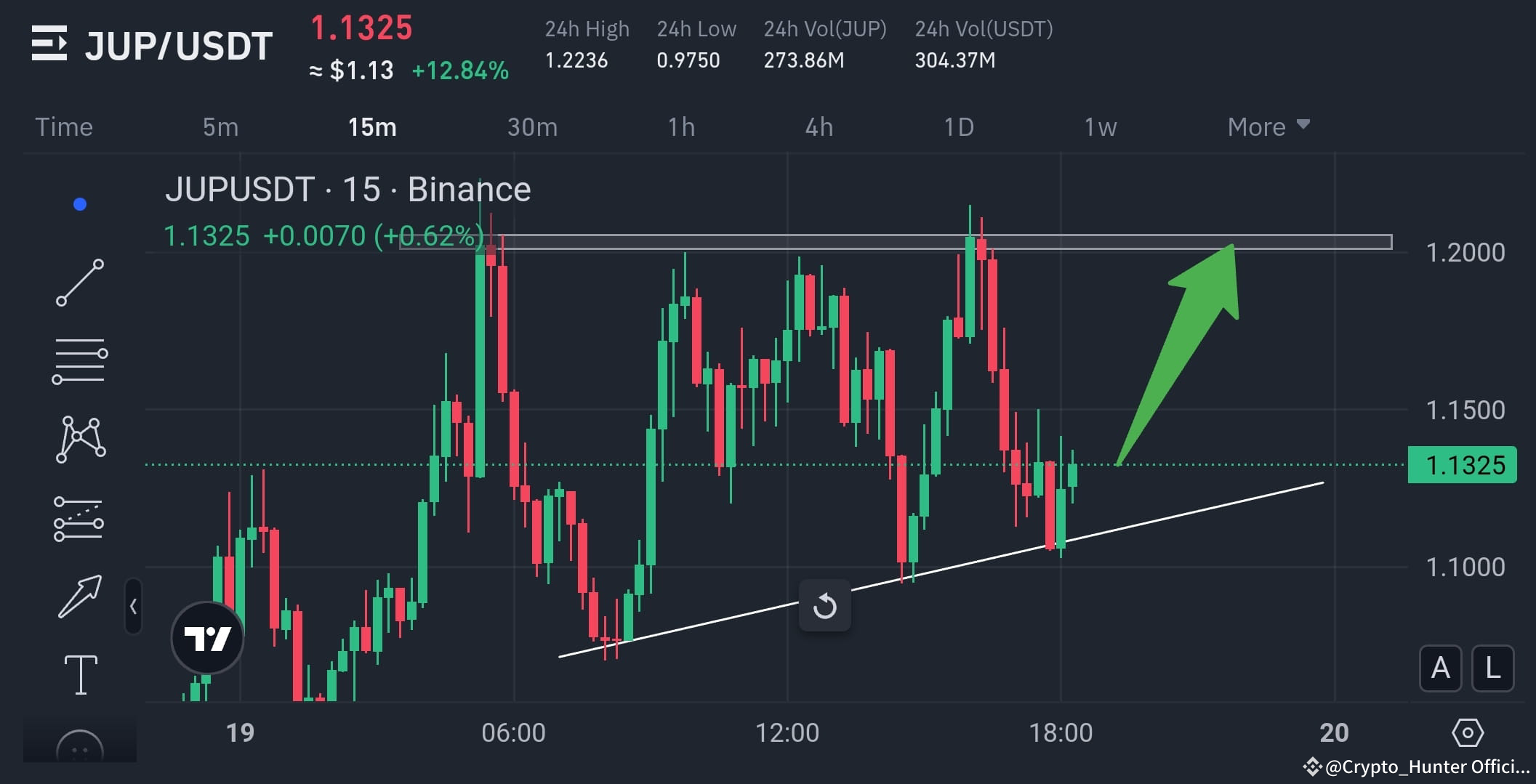This screenshot has height=784, width=1536.
Task: Open the market pair selector beside JUP/USDT
Action: point(49,44)
